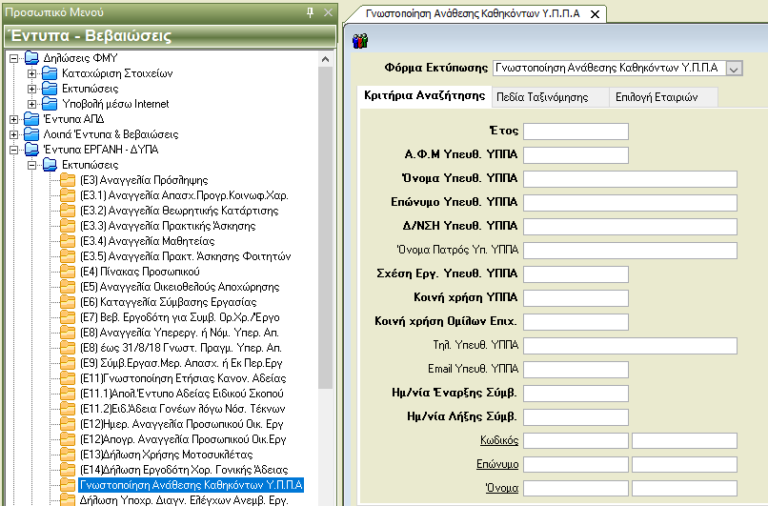
Task: Expand the Έντυπα ΑΠΔ tree node
Action: (13, 119)
